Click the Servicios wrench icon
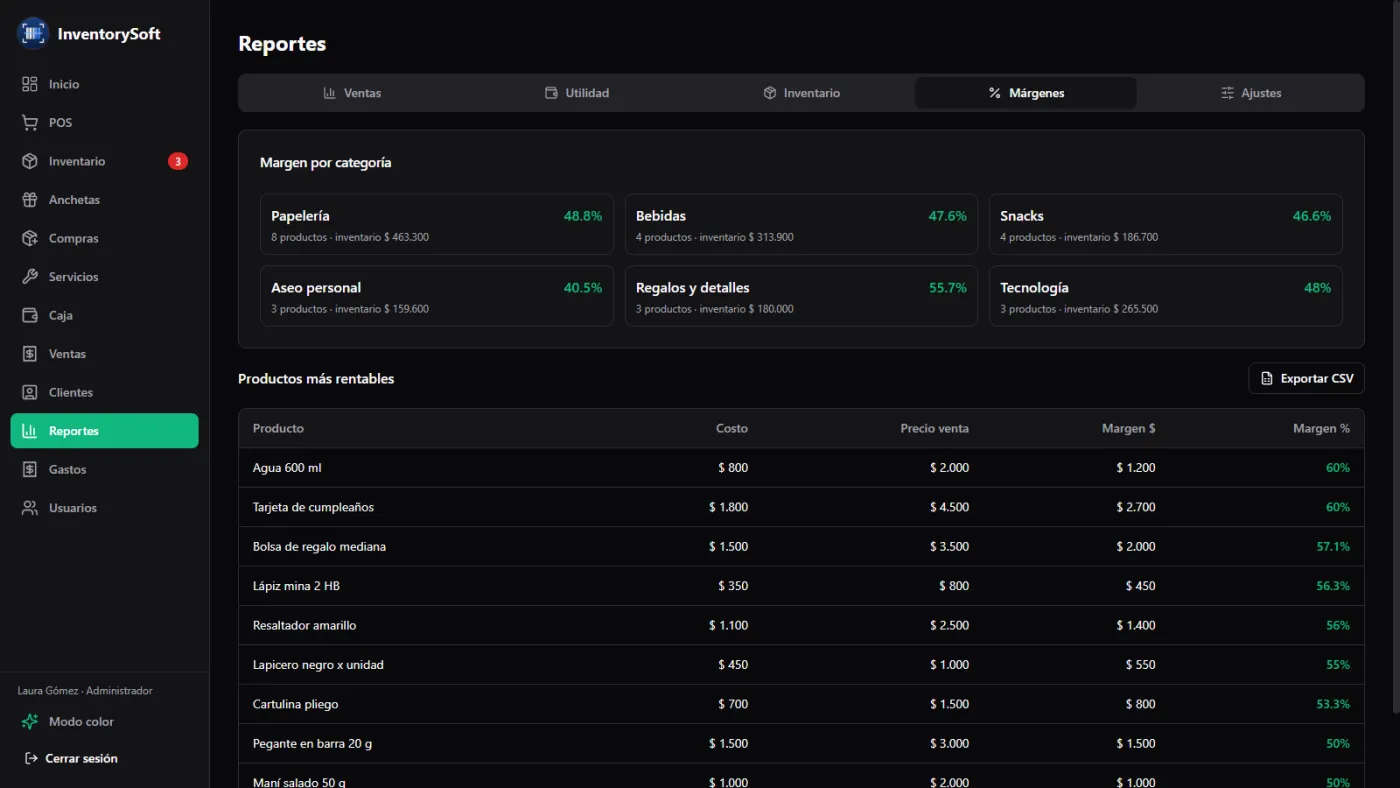Image resolution: width=1400 pixels, height=788 pixels. pyautogui.click(x=30, y=277)
